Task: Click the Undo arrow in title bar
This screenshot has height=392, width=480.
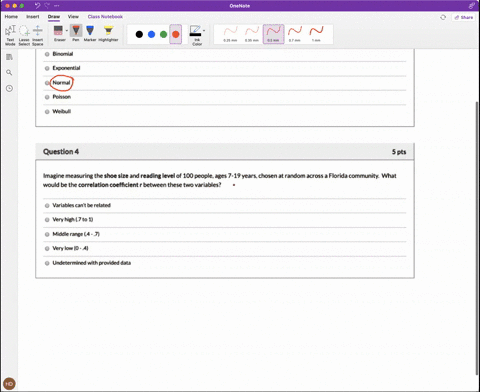Action: click(37, 6)
